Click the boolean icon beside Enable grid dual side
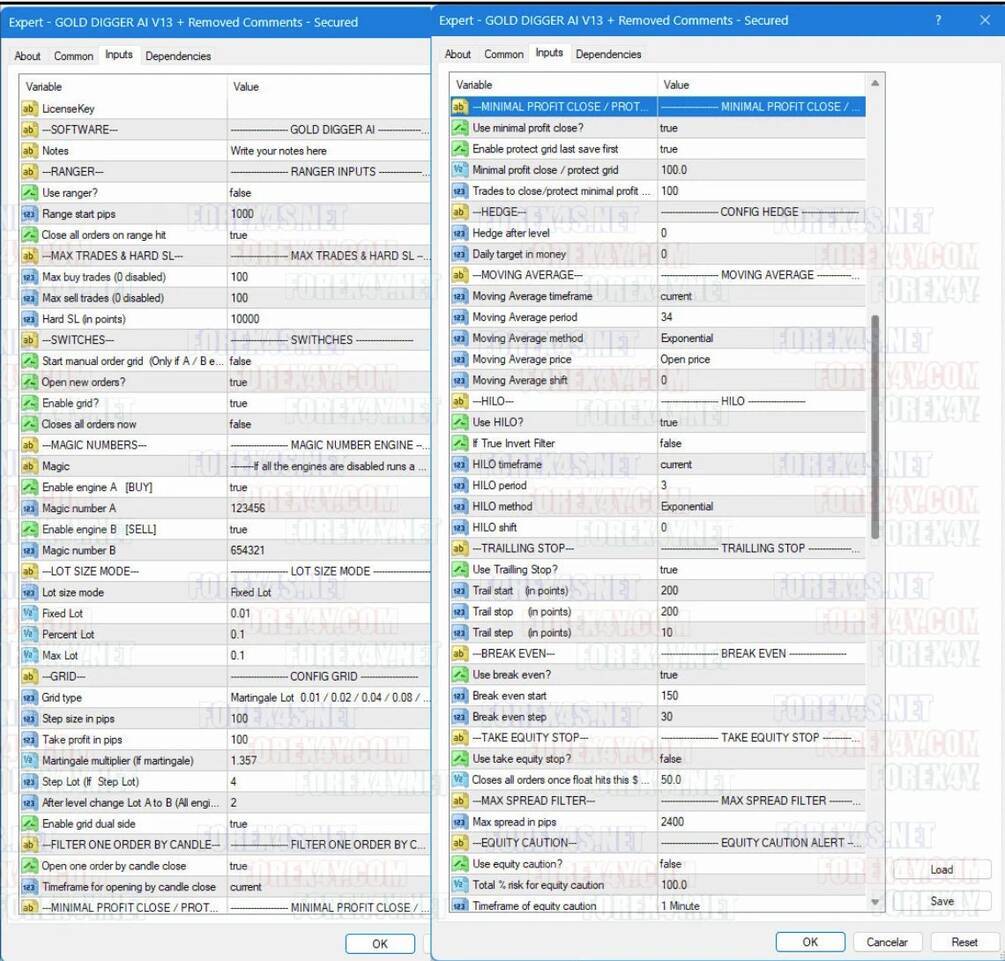 click(29, 824)
